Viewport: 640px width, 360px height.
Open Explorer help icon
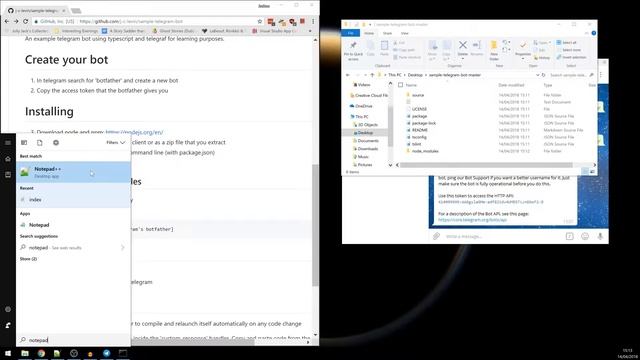593,33
